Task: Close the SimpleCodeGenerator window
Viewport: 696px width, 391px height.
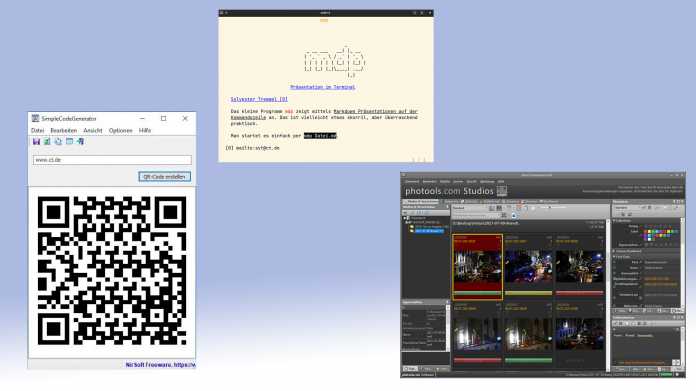Action: click(185, 118)
